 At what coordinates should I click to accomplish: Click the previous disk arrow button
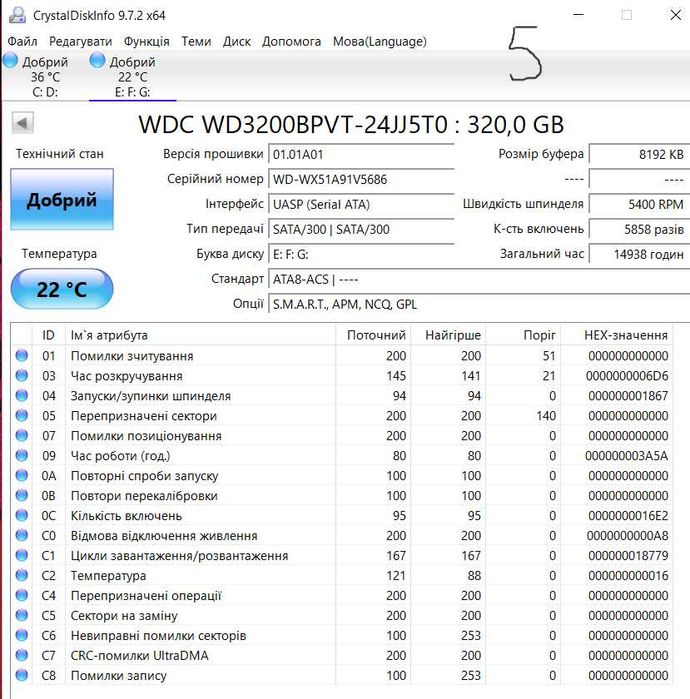coord(22,122)
